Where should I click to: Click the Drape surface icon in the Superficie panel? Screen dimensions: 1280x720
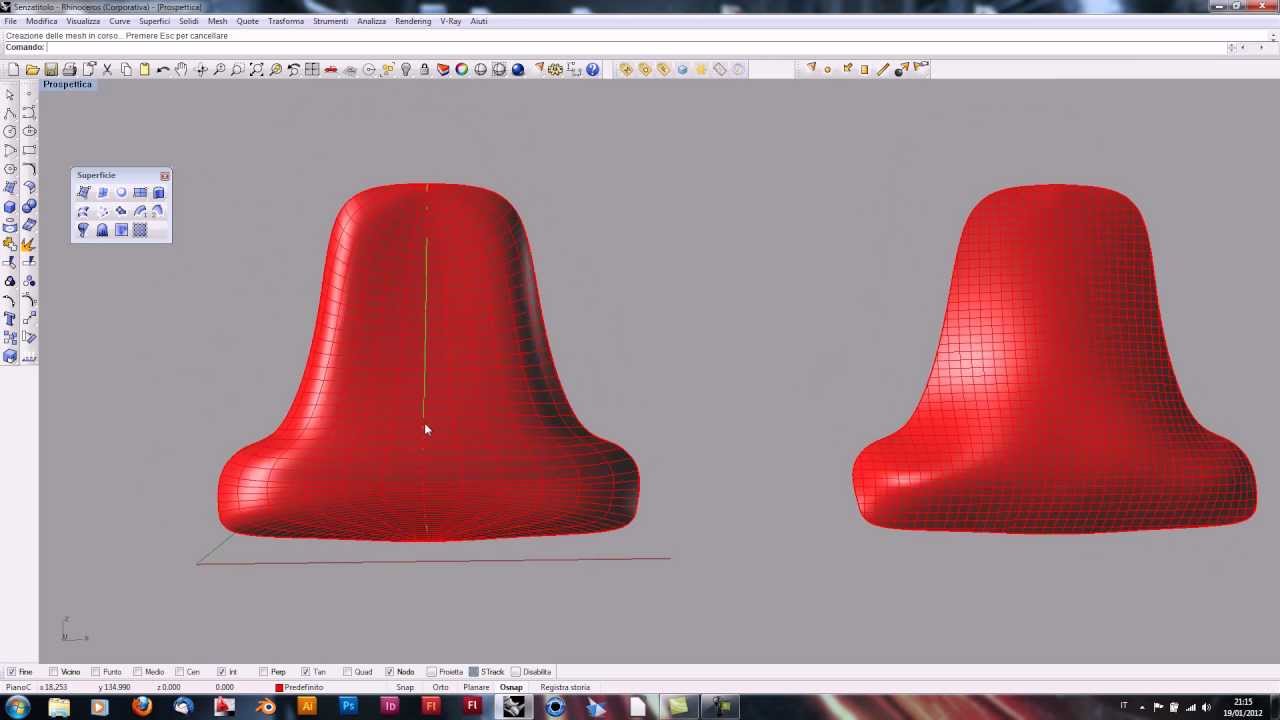point(102,230)
